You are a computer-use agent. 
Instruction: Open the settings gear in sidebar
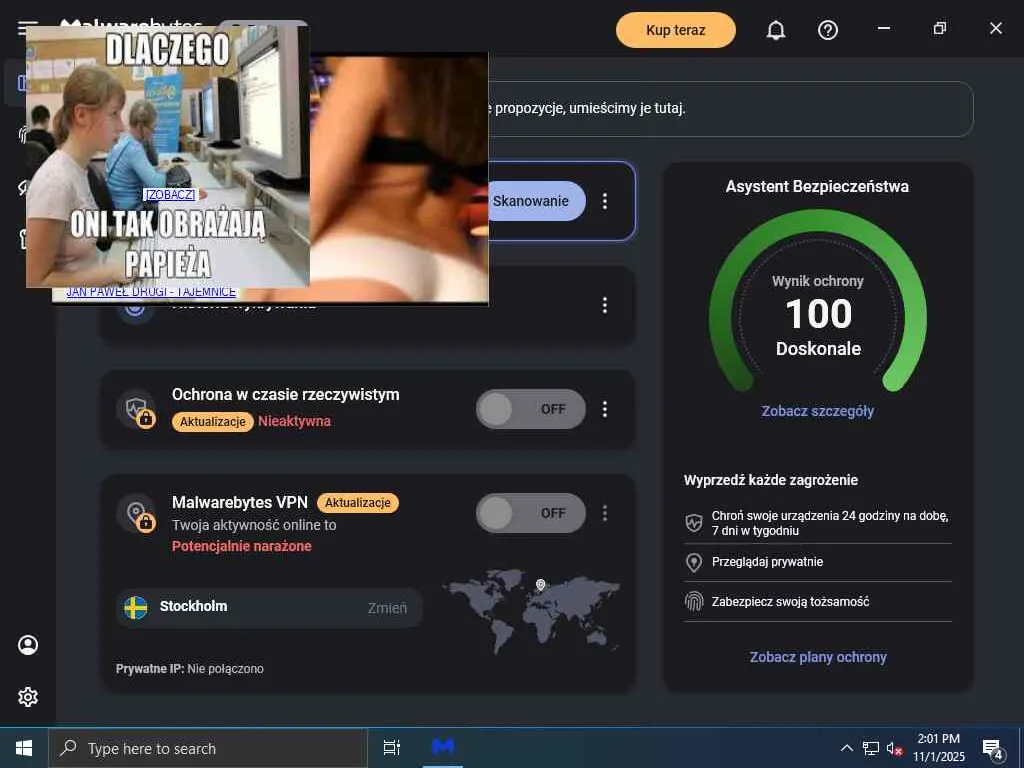click(x=28, y=697)
